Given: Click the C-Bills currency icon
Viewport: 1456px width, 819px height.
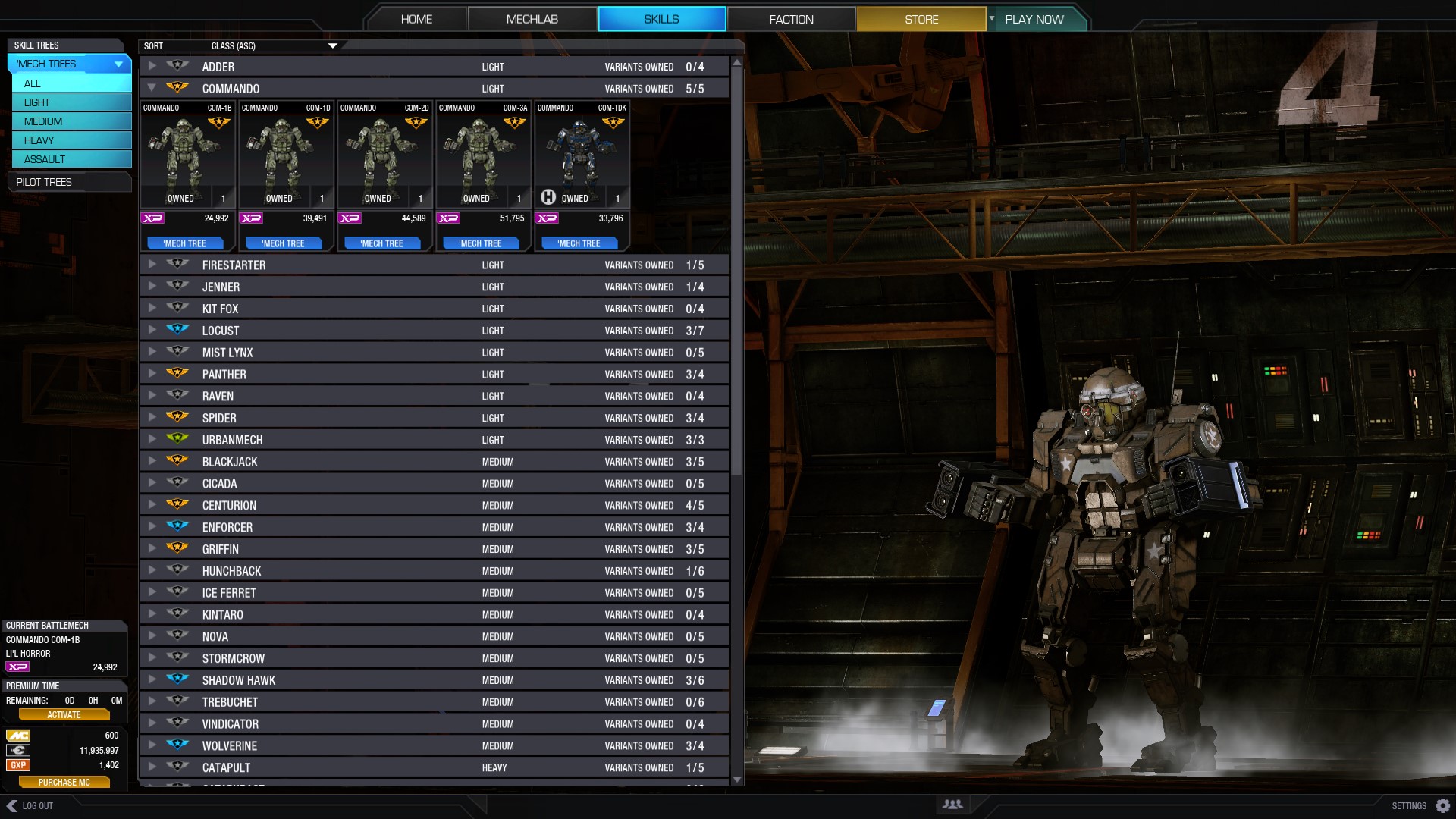Looking at the screenshot, I should [18, 751].
